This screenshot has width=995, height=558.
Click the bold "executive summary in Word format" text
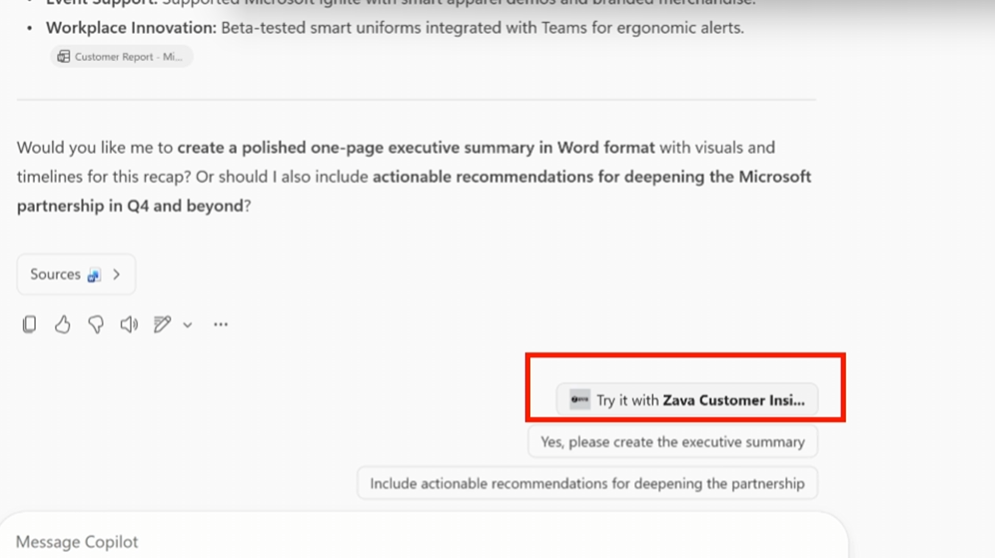point(416,148)
